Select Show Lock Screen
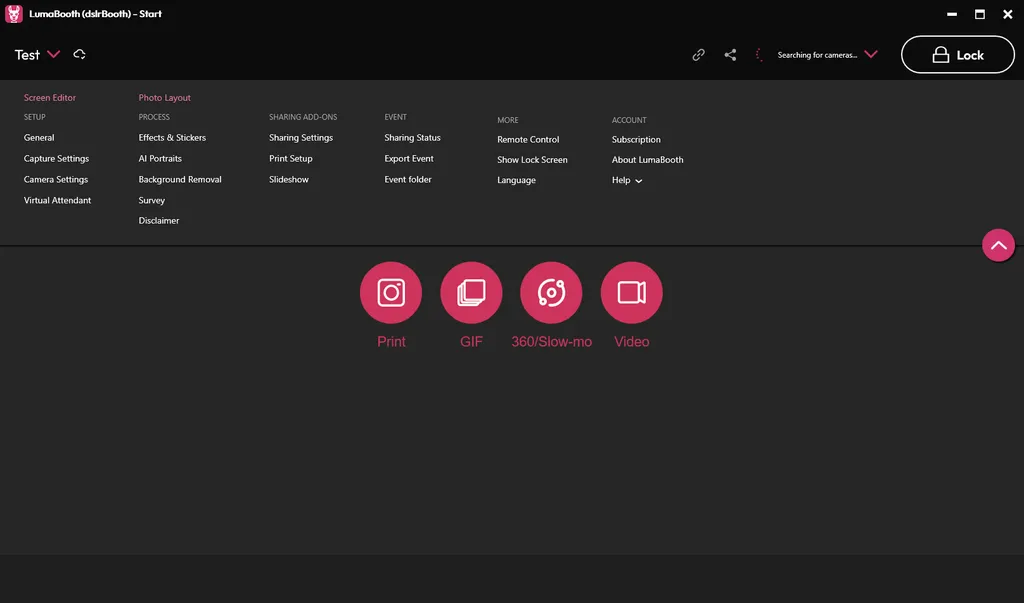Viewport: 1024px width, 603px height. coord(532,160)
